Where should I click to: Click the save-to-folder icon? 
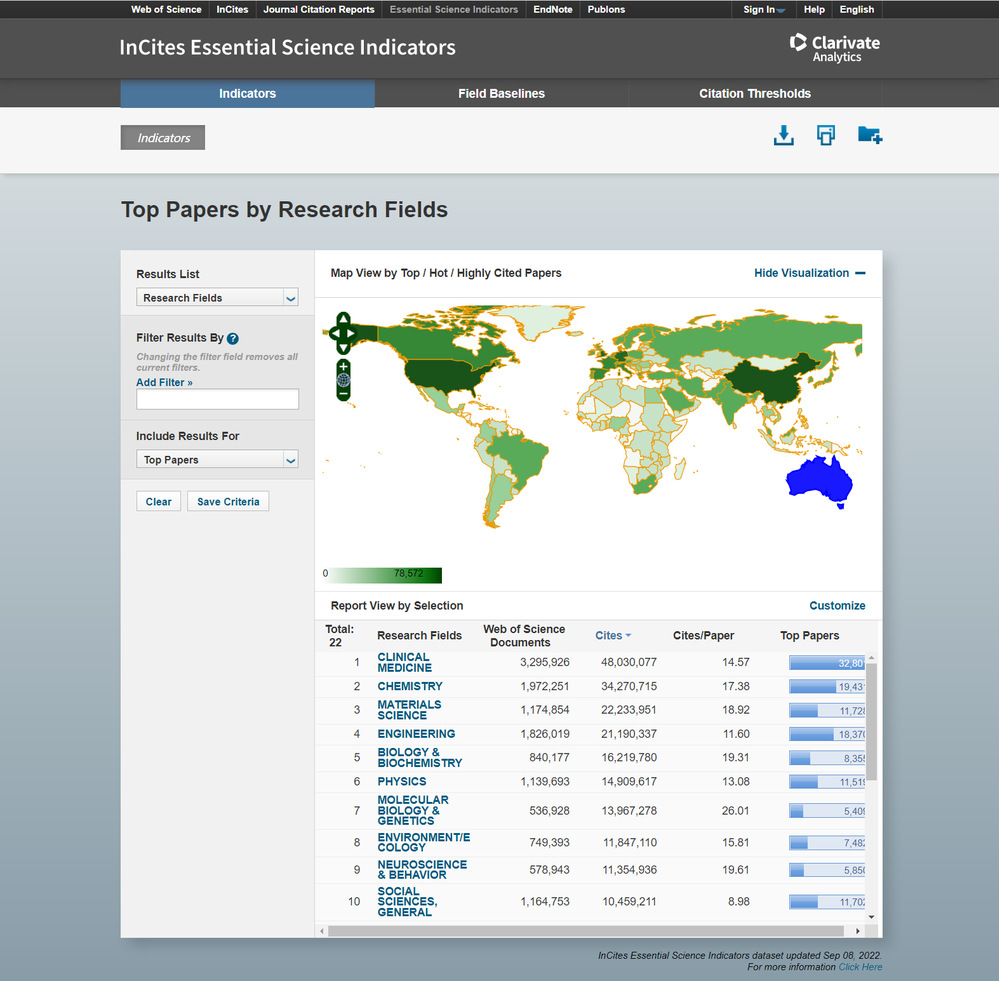[869, 136]
